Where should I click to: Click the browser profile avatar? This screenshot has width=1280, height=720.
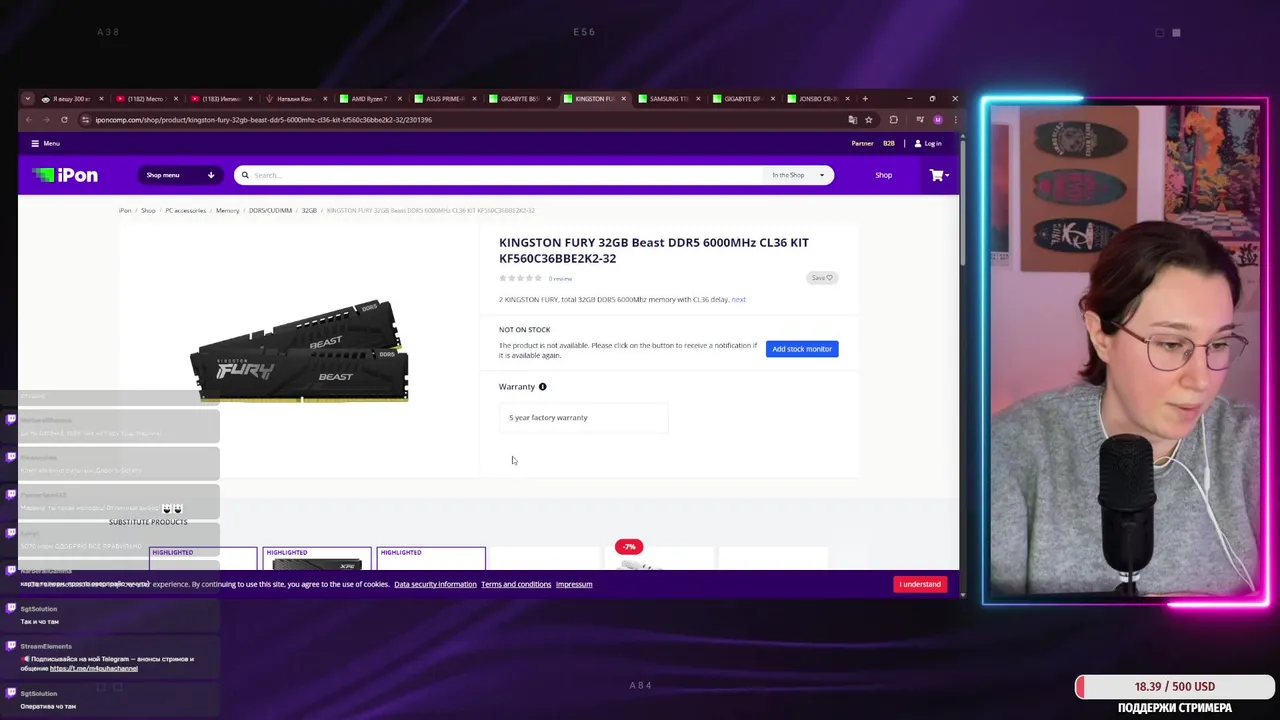click(x=937, y=119)
